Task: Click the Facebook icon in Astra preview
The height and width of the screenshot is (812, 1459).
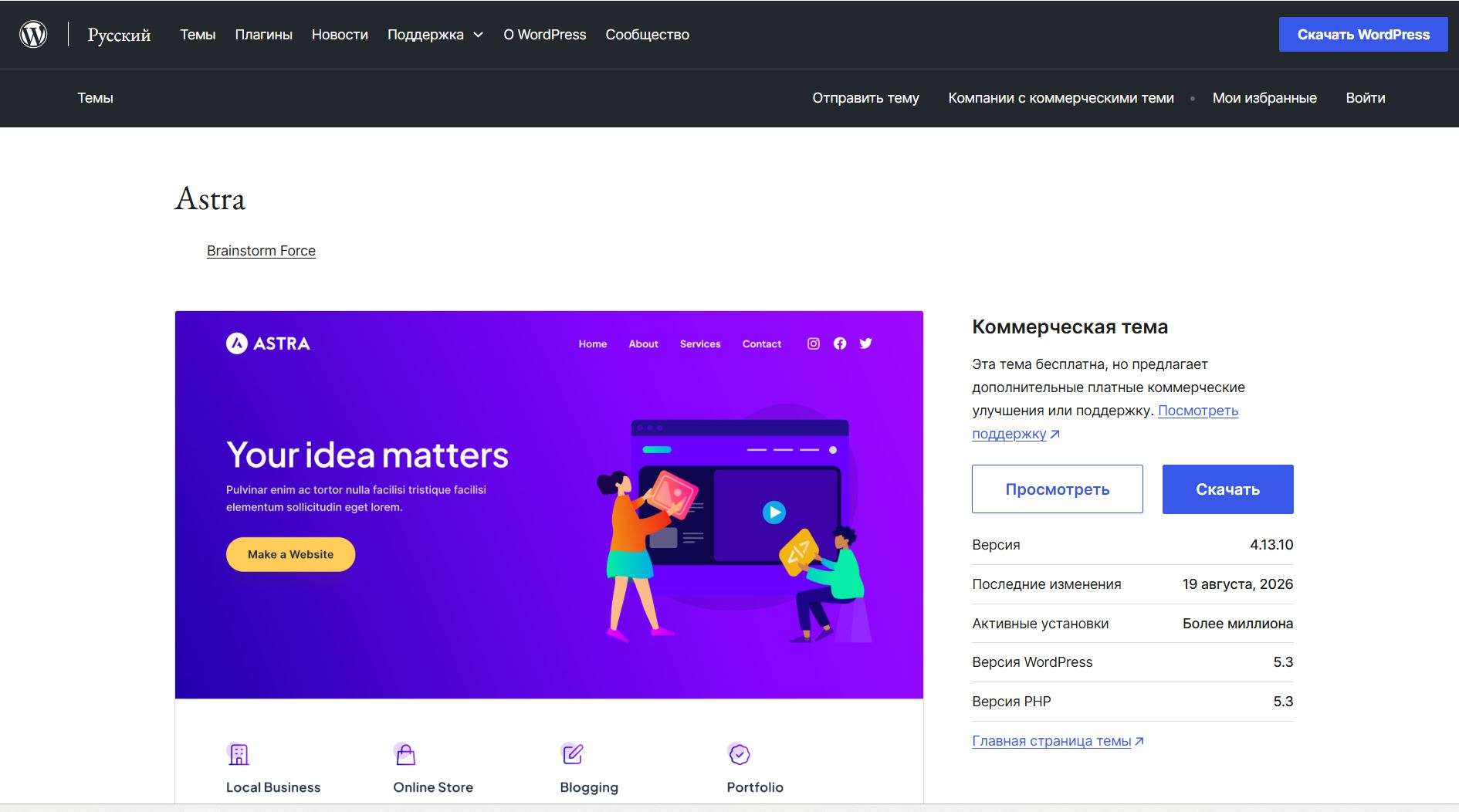Action: 840,343
